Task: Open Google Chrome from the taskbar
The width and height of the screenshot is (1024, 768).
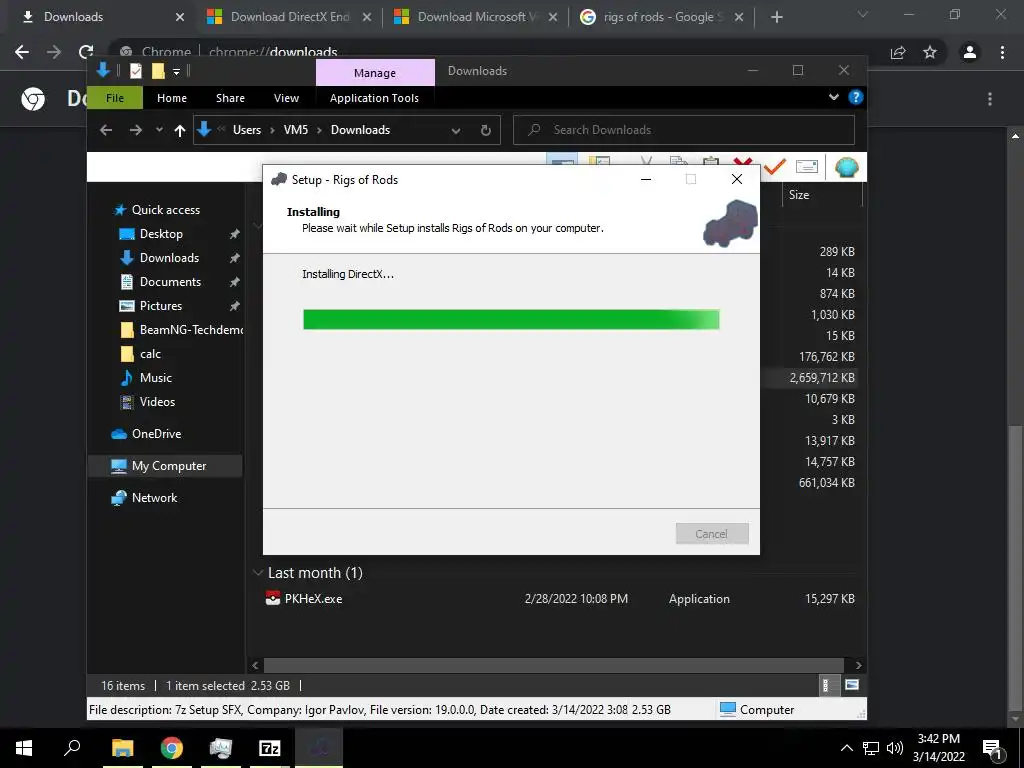Action: 172,748
